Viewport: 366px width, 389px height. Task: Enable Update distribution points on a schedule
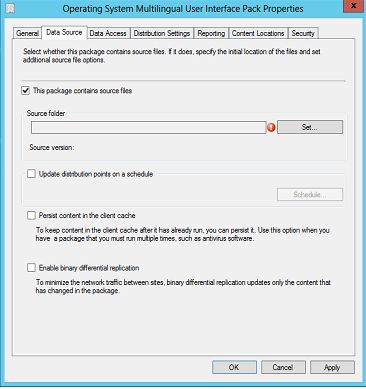click(31, 174)
